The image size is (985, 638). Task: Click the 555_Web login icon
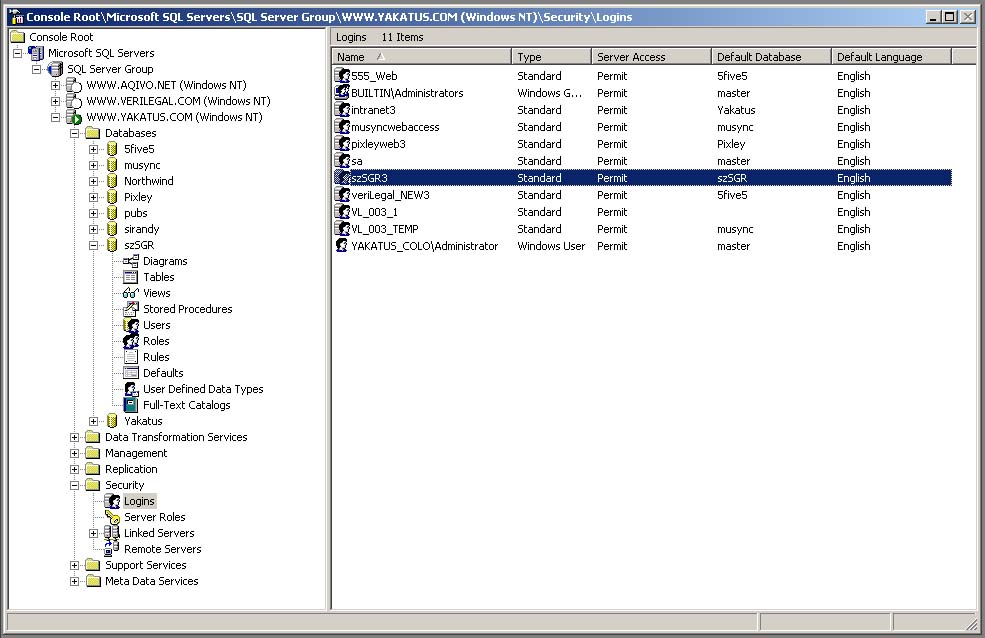[342, 76]
